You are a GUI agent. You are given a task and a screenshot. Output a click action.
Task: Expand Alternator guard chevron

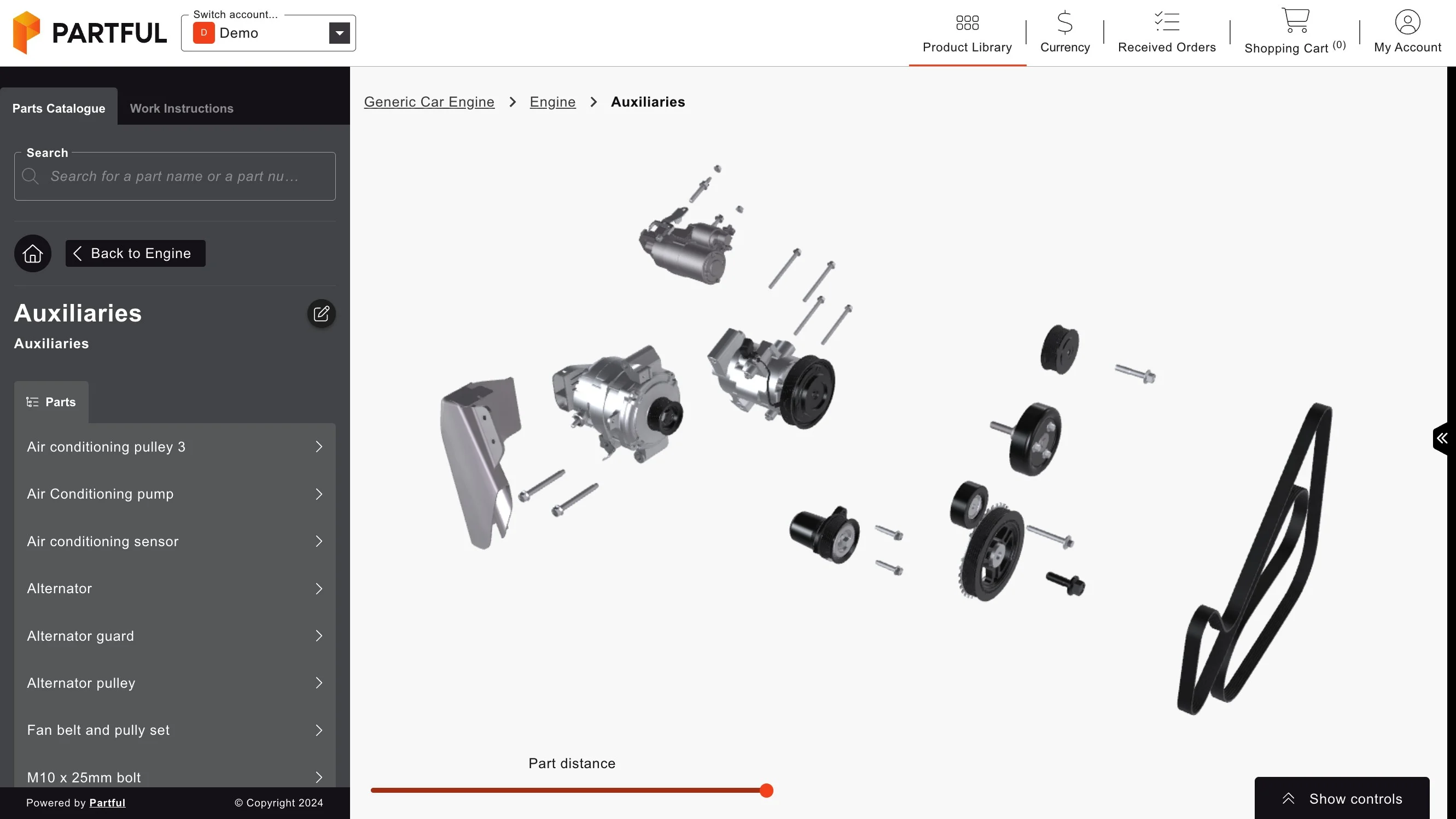[319, 636]
